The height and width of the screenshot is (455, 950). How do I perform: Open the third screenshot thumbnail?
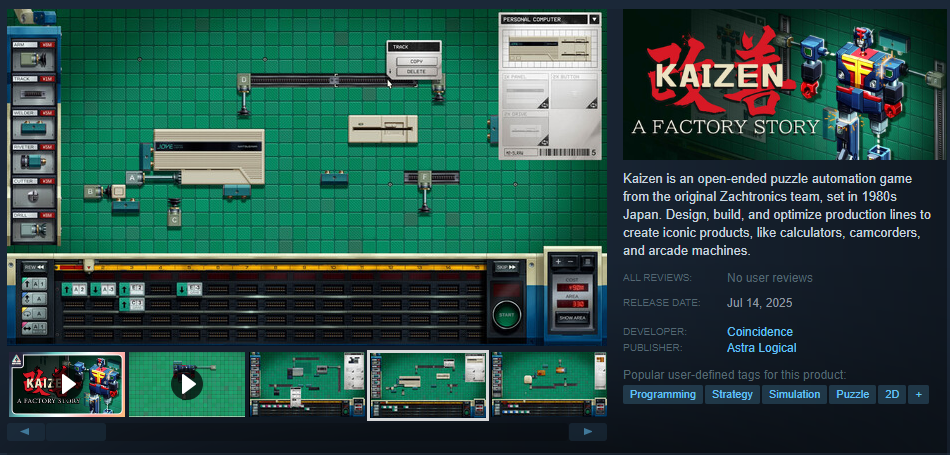pos(307,385)
